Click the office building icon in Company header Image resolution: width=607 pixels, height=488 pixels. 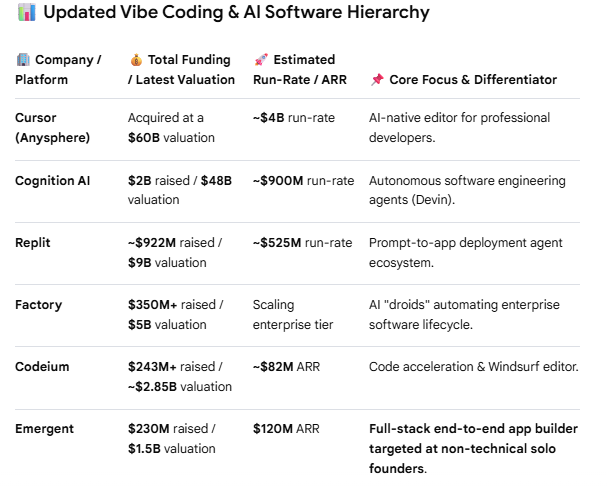(x=23, y=60)
